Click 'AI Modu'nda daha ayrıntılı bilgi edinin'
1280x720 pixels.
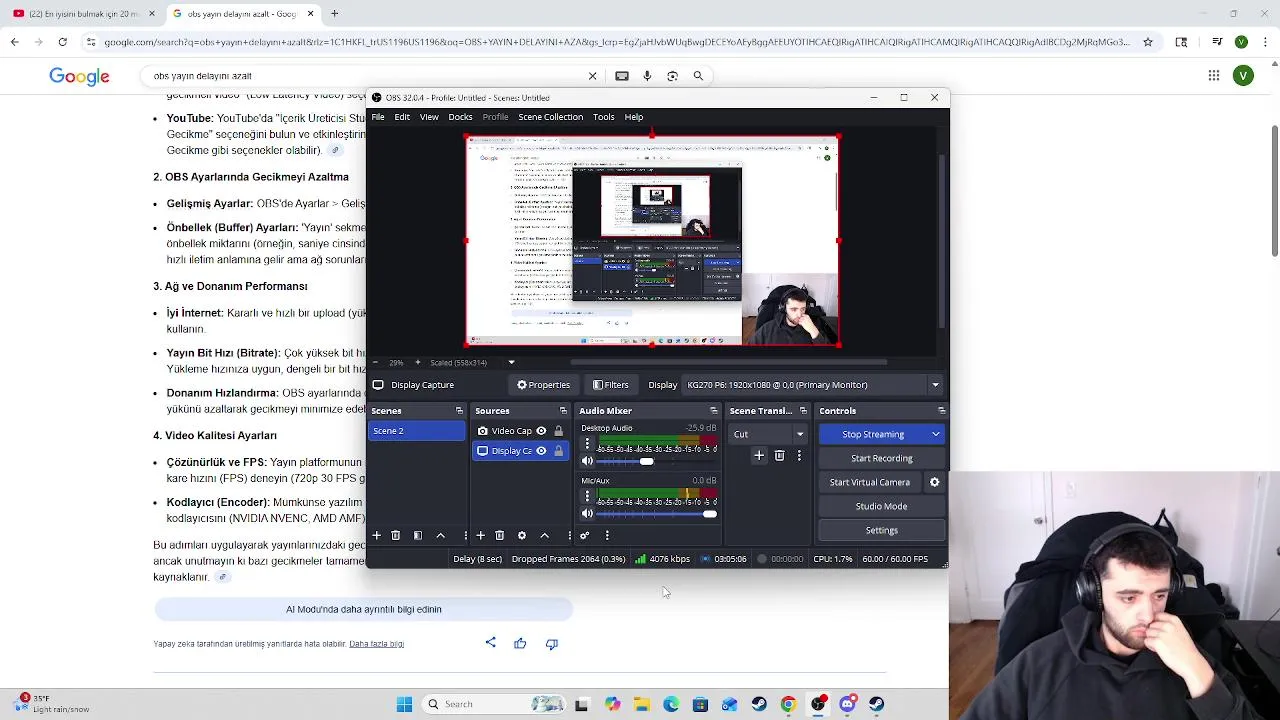point(363,609)
